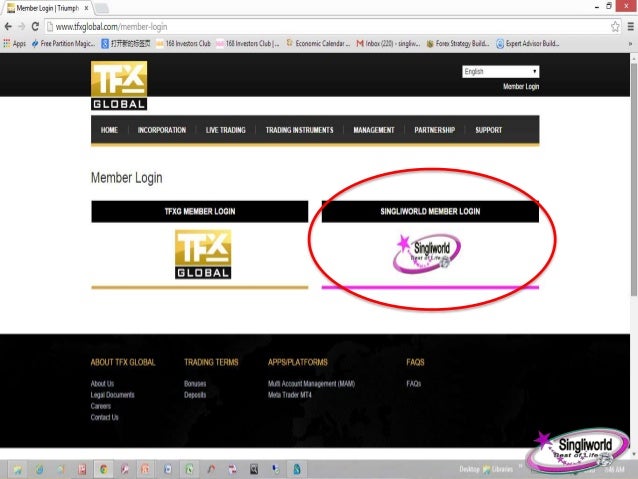Open the English language dropdown
638x479 pixels.
click(500, 72)
